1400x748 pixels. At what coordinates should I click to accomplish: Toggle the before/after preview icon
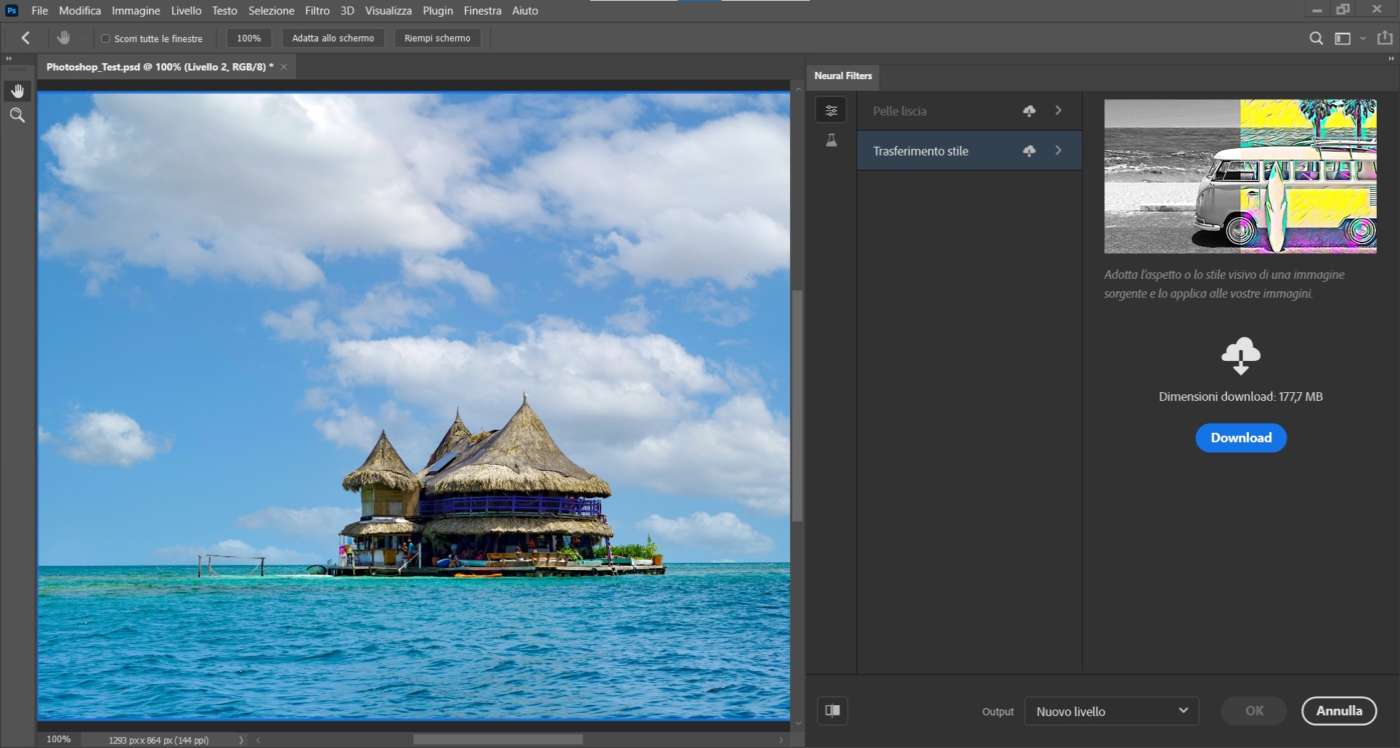832,710
